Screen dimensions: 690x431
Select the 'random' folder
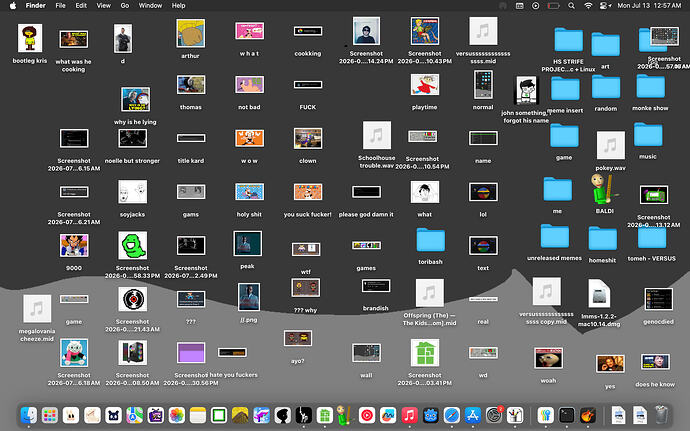(606, 86)
